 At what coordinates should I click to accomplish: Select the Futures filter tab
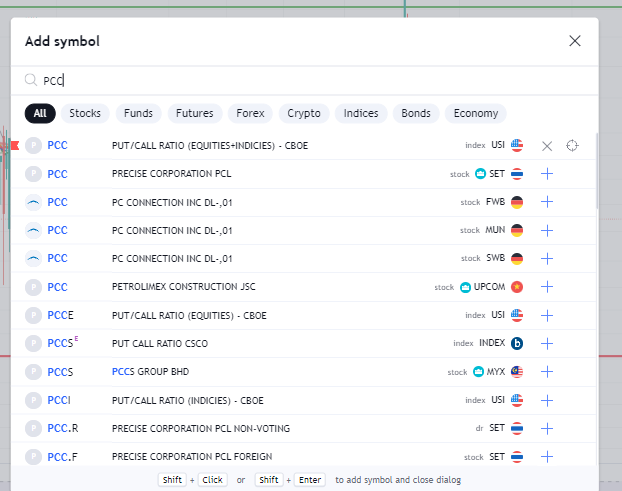[195, 113]
